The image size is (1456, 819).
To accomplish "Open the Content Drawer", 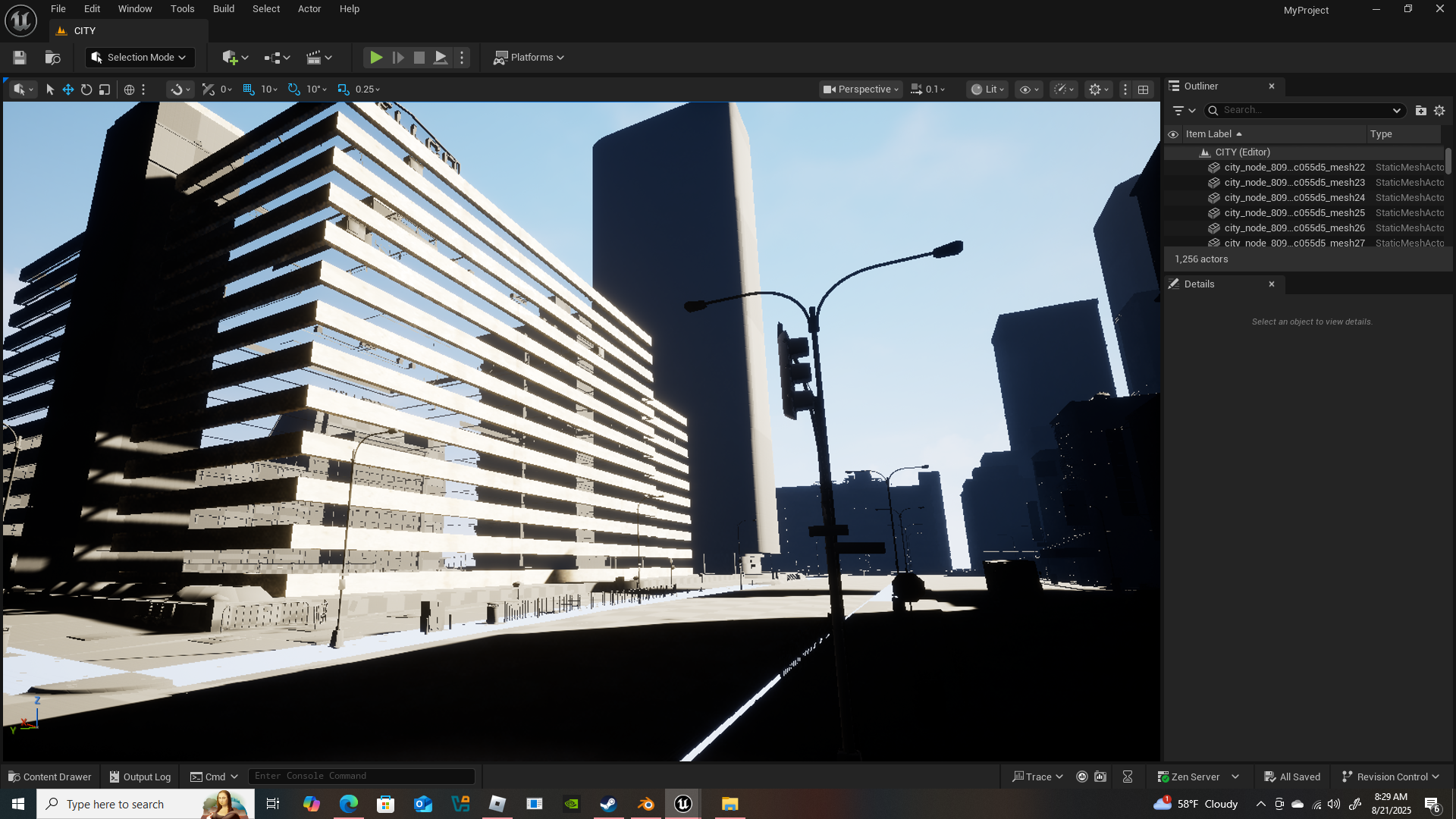I will (x=50, y=777).
